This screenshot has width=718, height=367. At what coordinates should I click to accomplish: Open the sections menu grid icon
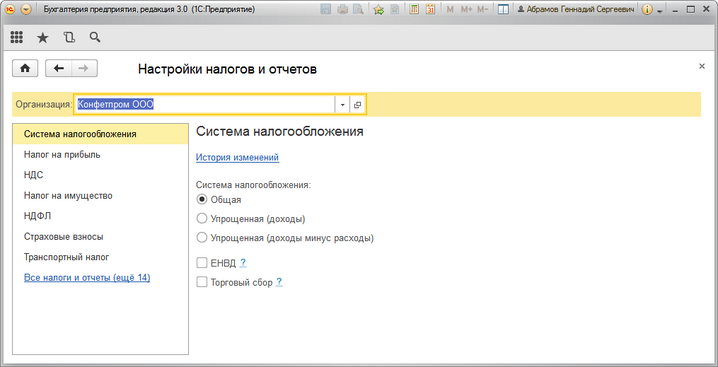pos(16,38)
